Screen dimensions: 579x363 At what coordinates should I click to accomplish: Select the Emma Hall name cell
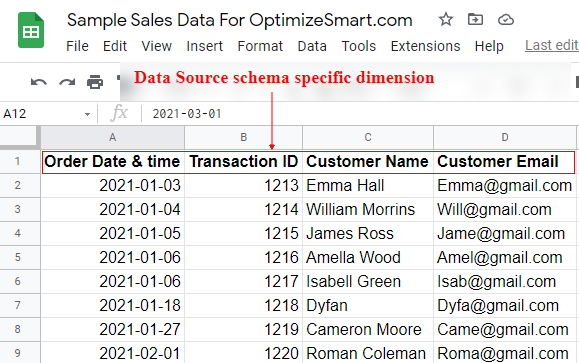[x=368, y=185]
